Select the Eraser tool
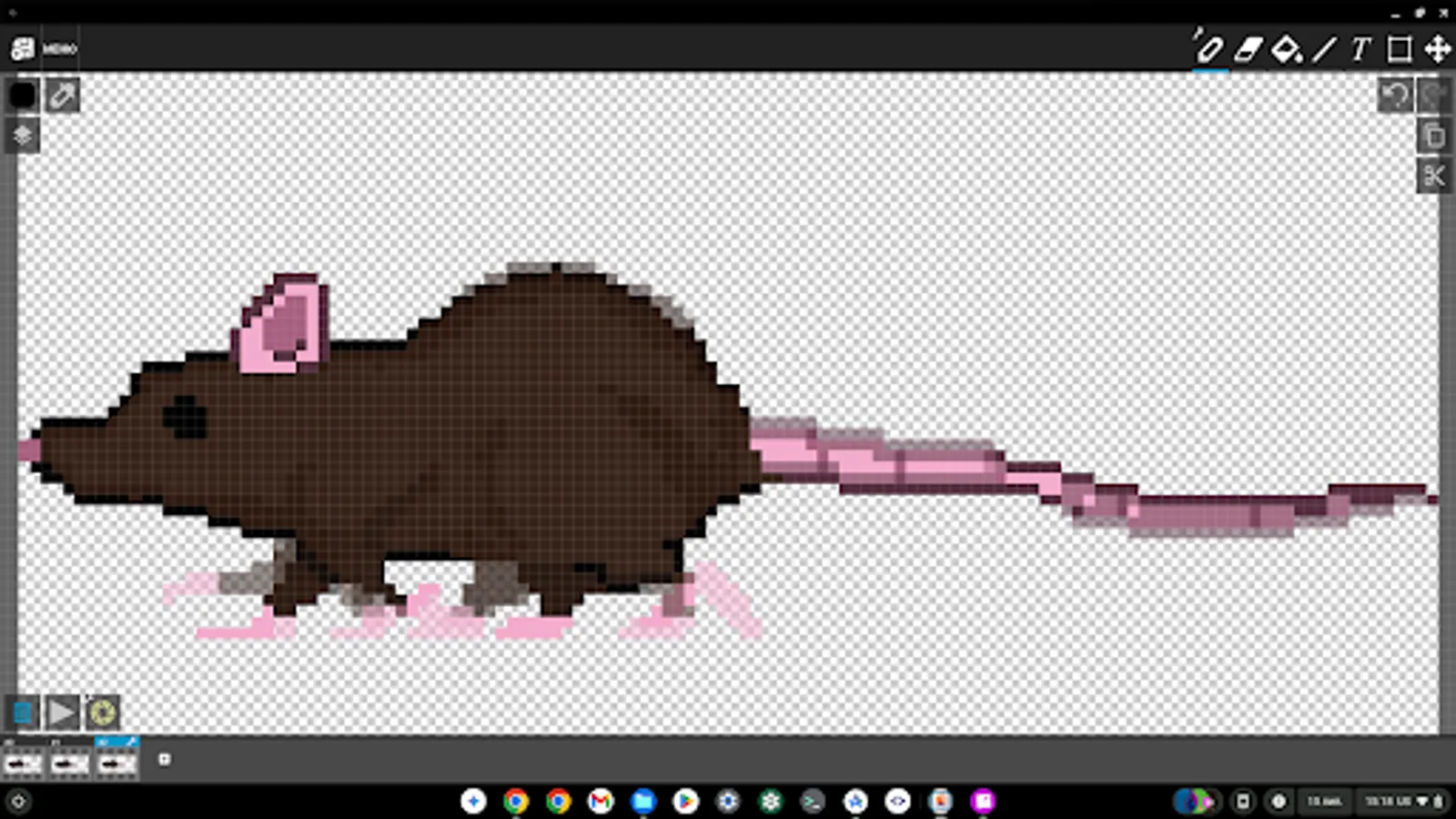The height and width of the screenshot is (819, 1456). [1248, 52]
